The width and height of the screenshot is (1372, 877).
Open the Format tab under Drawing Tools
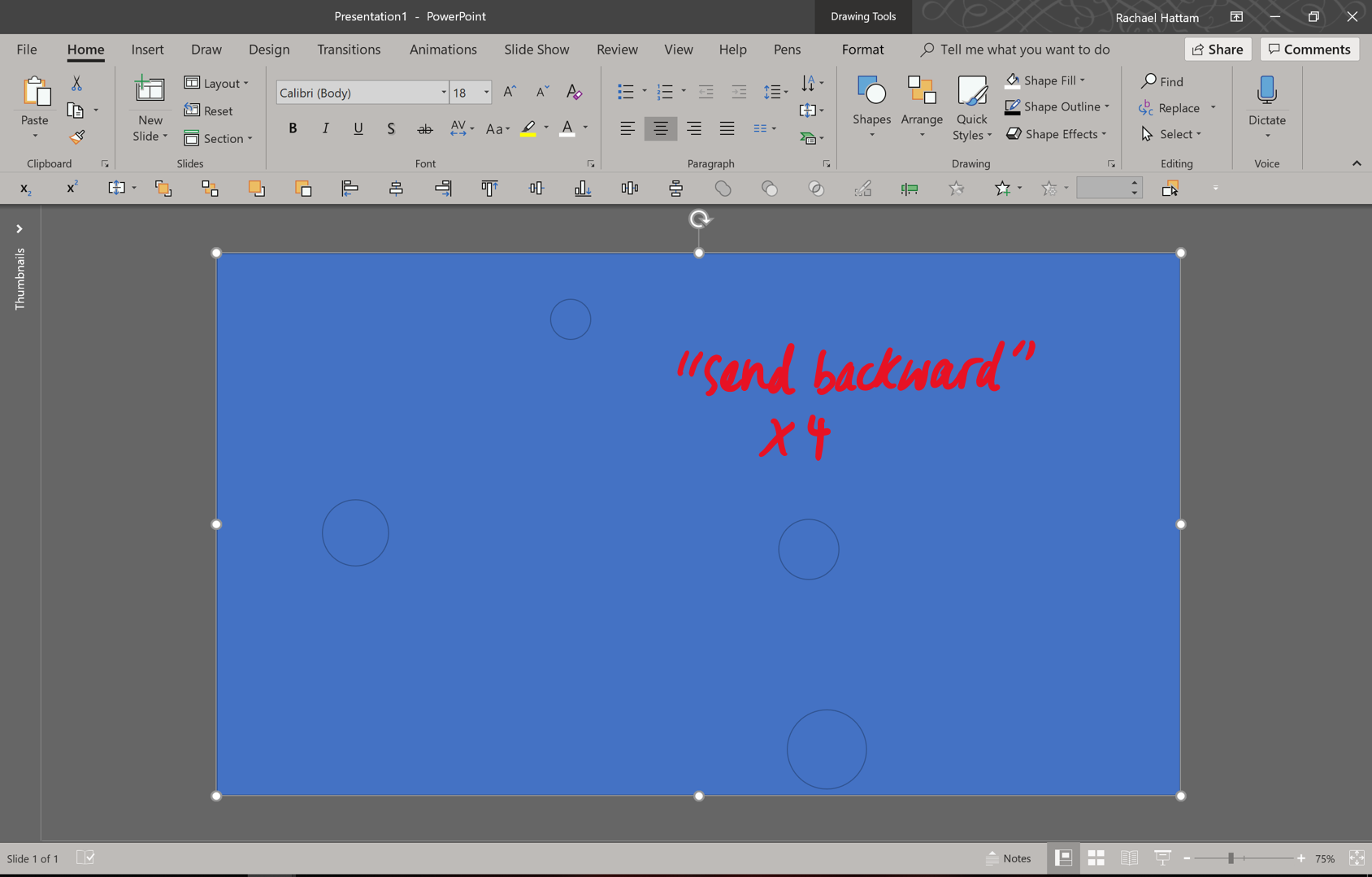(x=862, y=50)
